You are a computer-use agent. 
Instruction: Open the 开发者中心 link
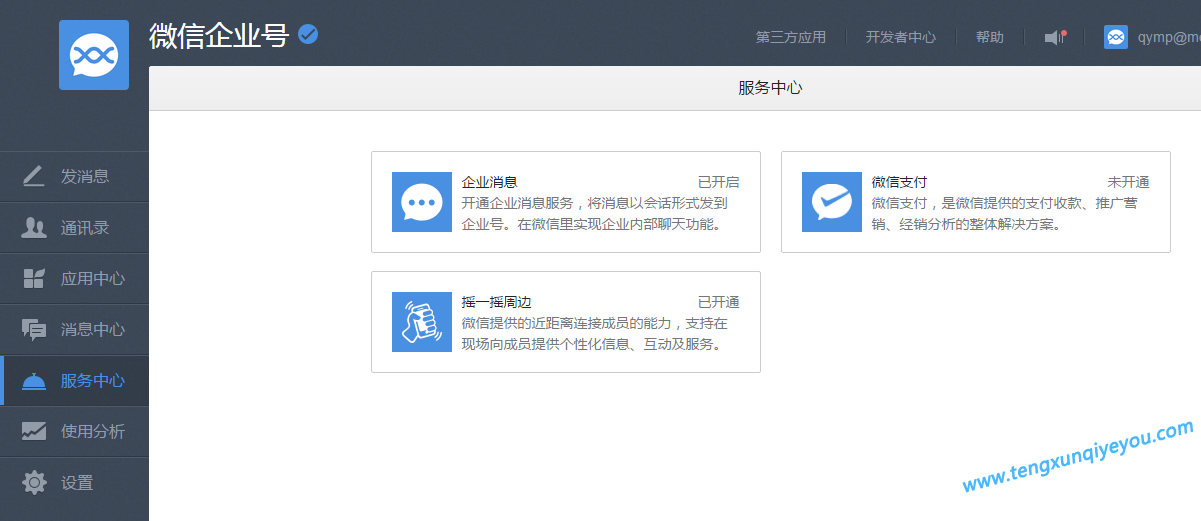901,37
